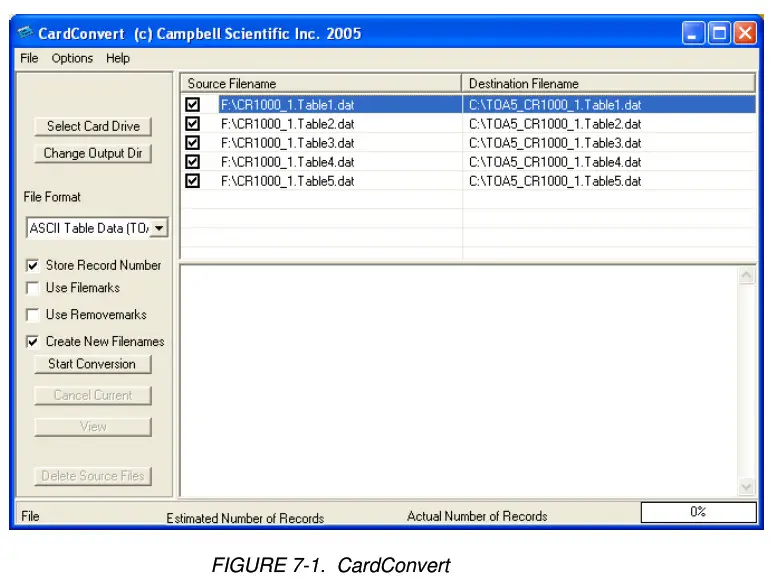This screenshot has width=782, height=580.
Task: Click the Destination Filename column header
Action: (608, 83)
